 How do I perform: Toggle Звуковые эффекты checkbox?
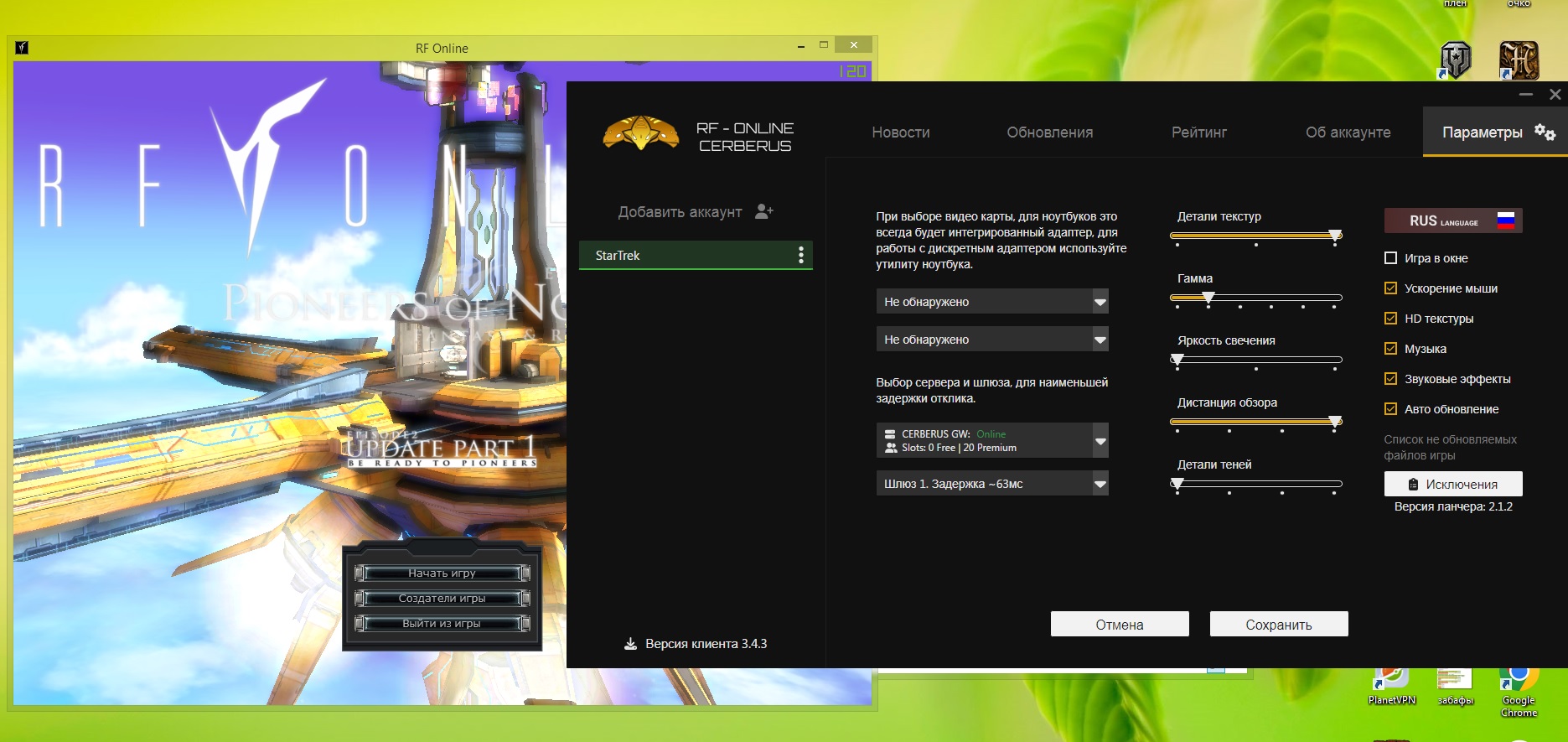pyautogui.click(x=1391, y=379)
